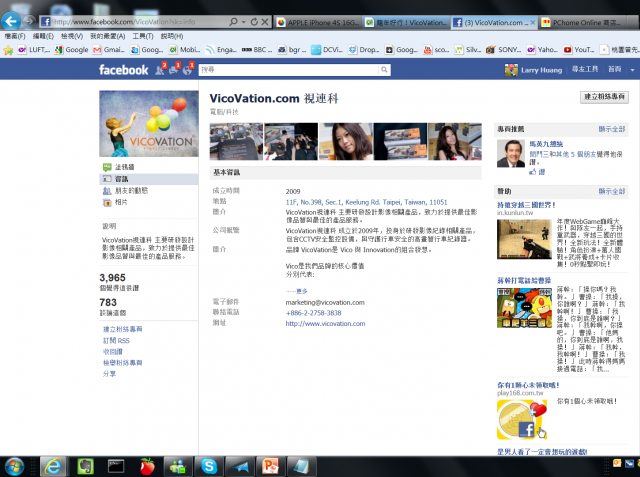Open the YouTube bookmark
Image resolution: width=640 pixels, height=477 pixels.
579,50
